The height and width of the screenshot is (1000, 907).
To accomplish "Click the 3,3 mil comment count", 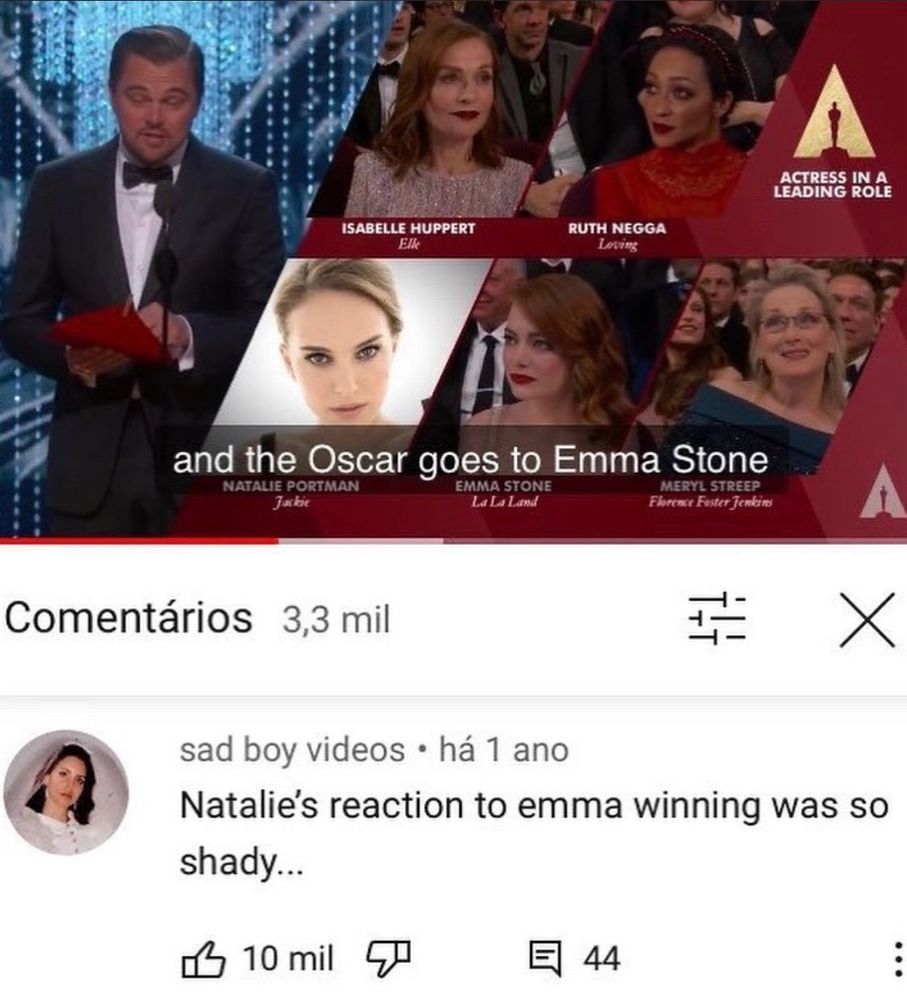I will (336, 619).
